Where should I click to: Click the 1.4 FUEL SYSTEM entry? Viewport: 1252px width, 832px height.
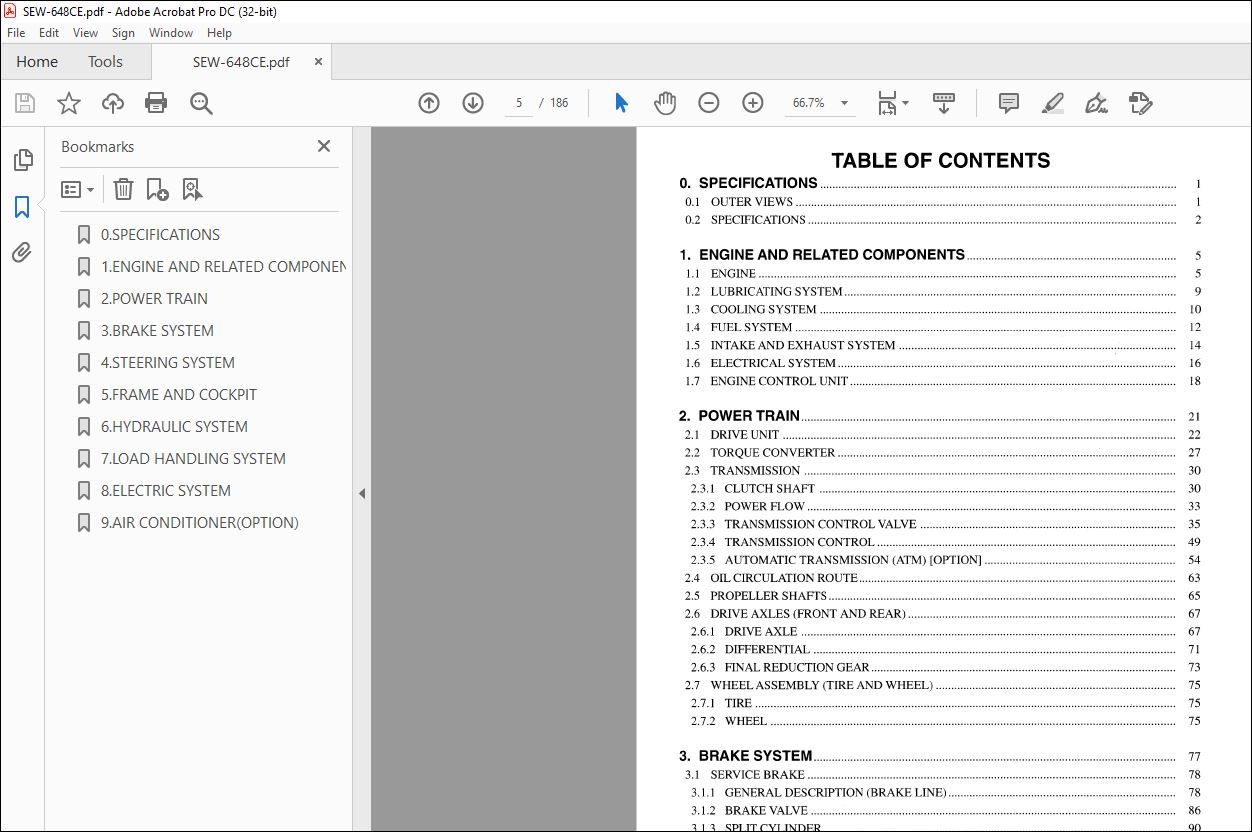[942, 327]
